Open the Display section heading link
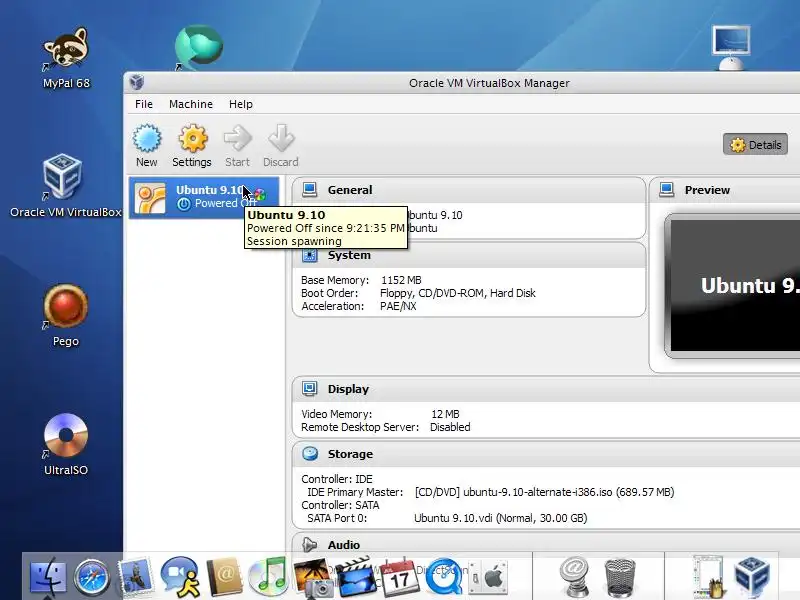Image resolution: width=800 pixels, height=600 pixels. pyautogui.click(x=348, y=389)
